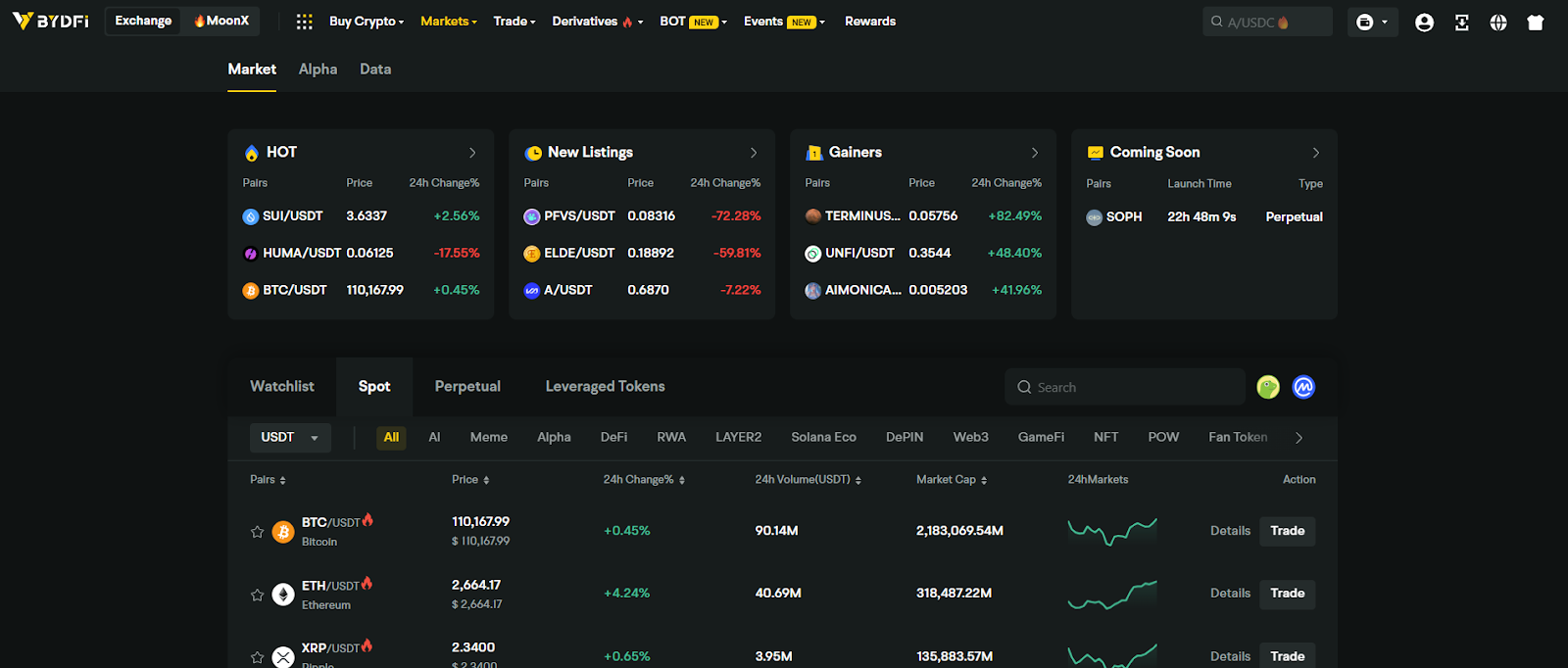Expand the New Listings card arrow

tap(754, 153)
